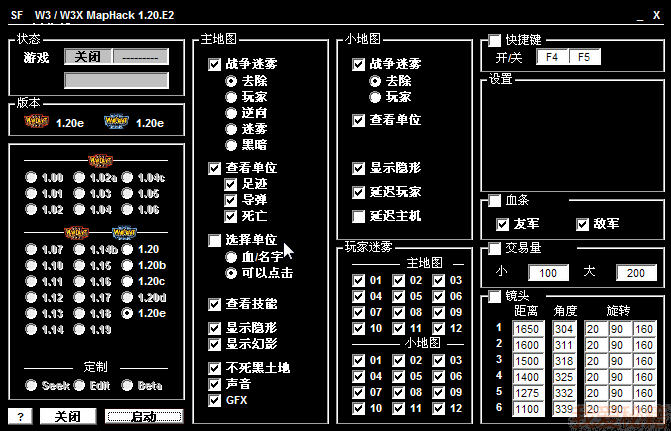
Task: Open help with the ? button
Action: click(x=21, y=416)
